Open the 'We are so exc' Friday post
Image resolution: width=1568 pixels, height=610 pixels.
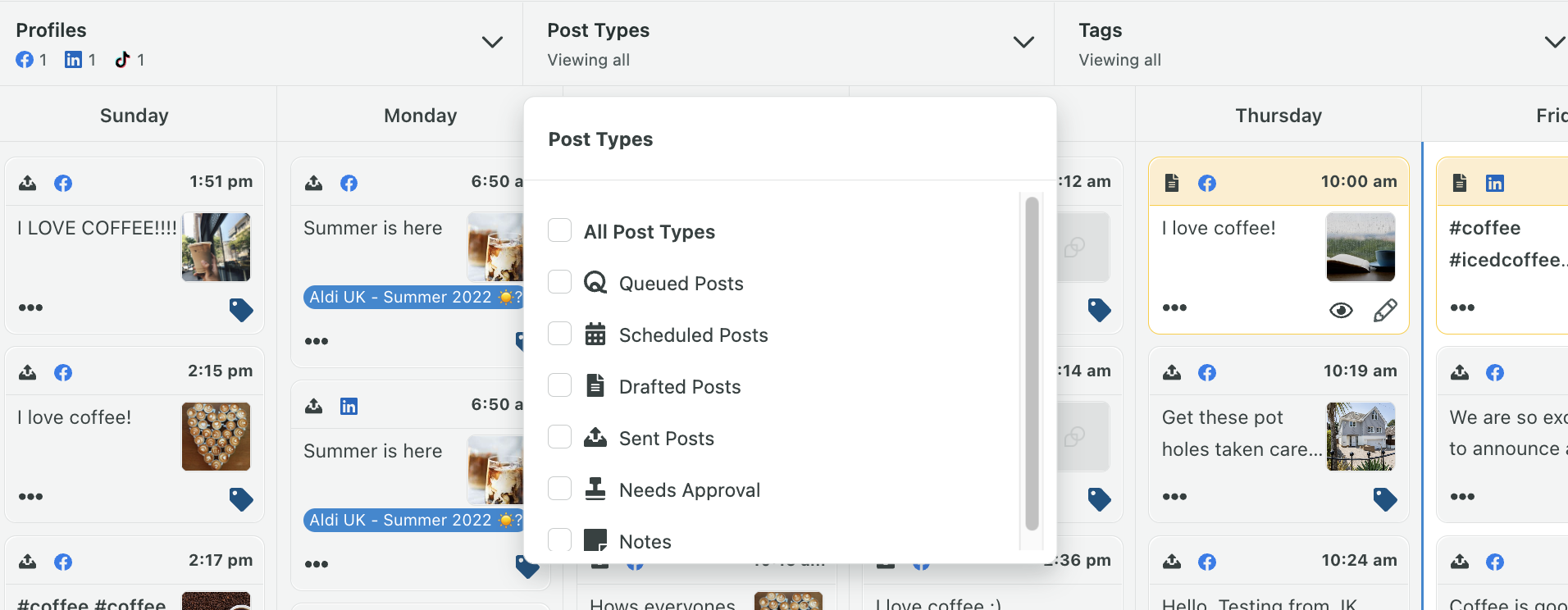click(x=1508, y=433)
